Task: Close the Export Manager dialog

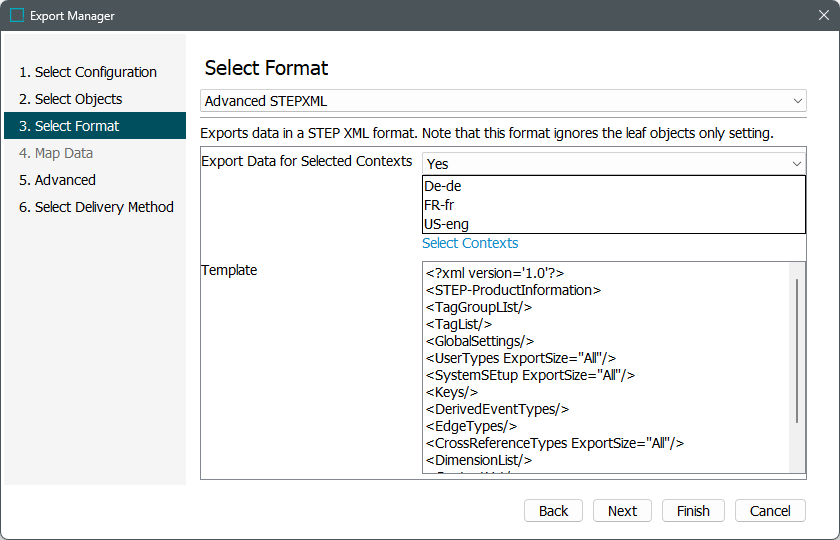Action: [x=822, y=16]
